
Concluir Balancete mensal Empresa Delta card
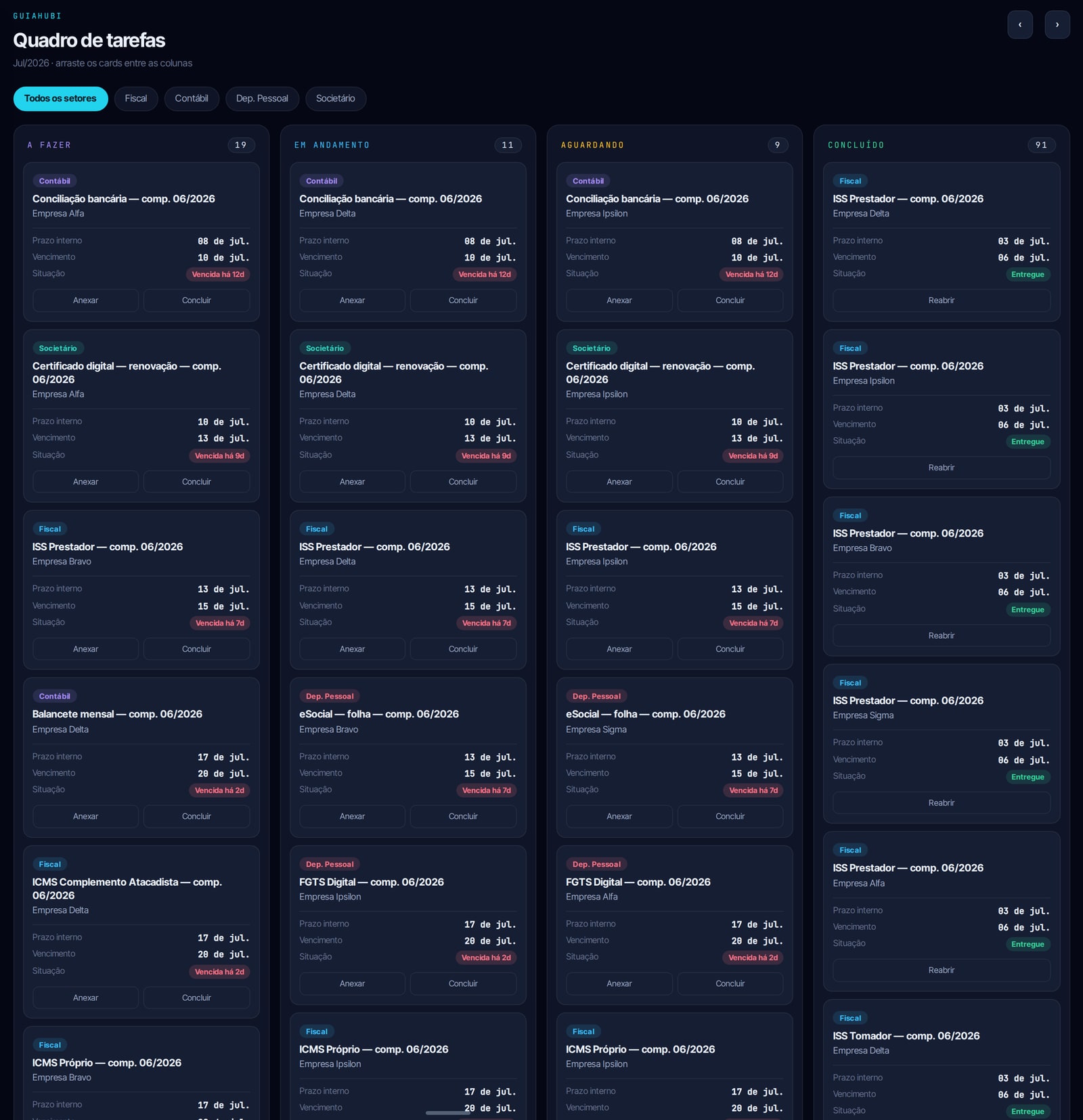(196, 816)
